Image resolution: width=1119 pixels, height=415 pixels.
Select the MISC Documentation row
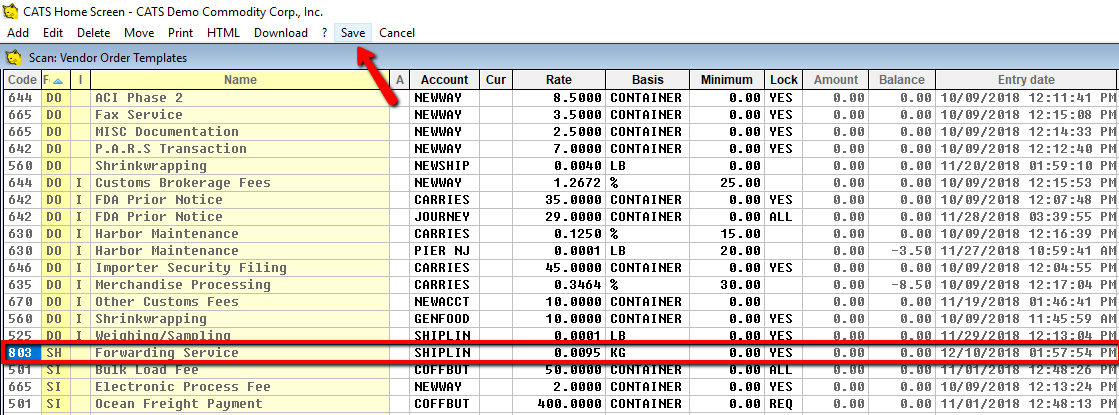560,132
